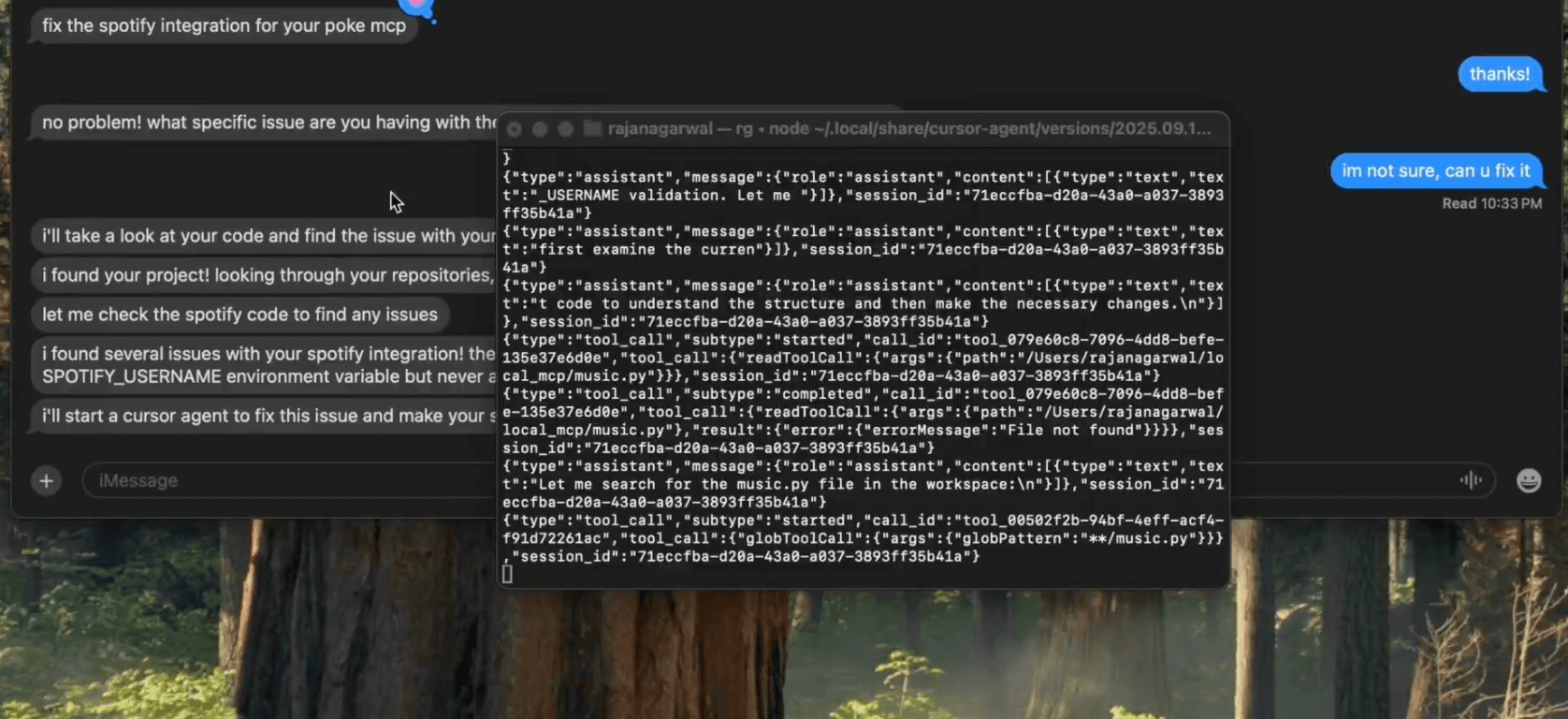Viewport: 1568px width, 719px height.
Task: Click the 'let me check the spotify code' bubble
Action: click(240, 315)
